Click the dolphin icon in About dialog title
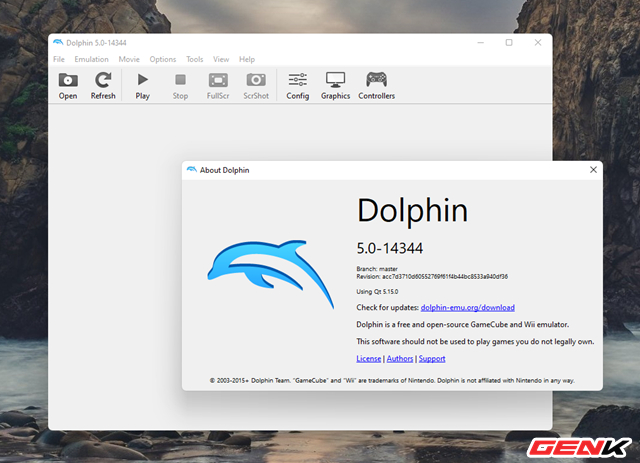 pos(191,169)
